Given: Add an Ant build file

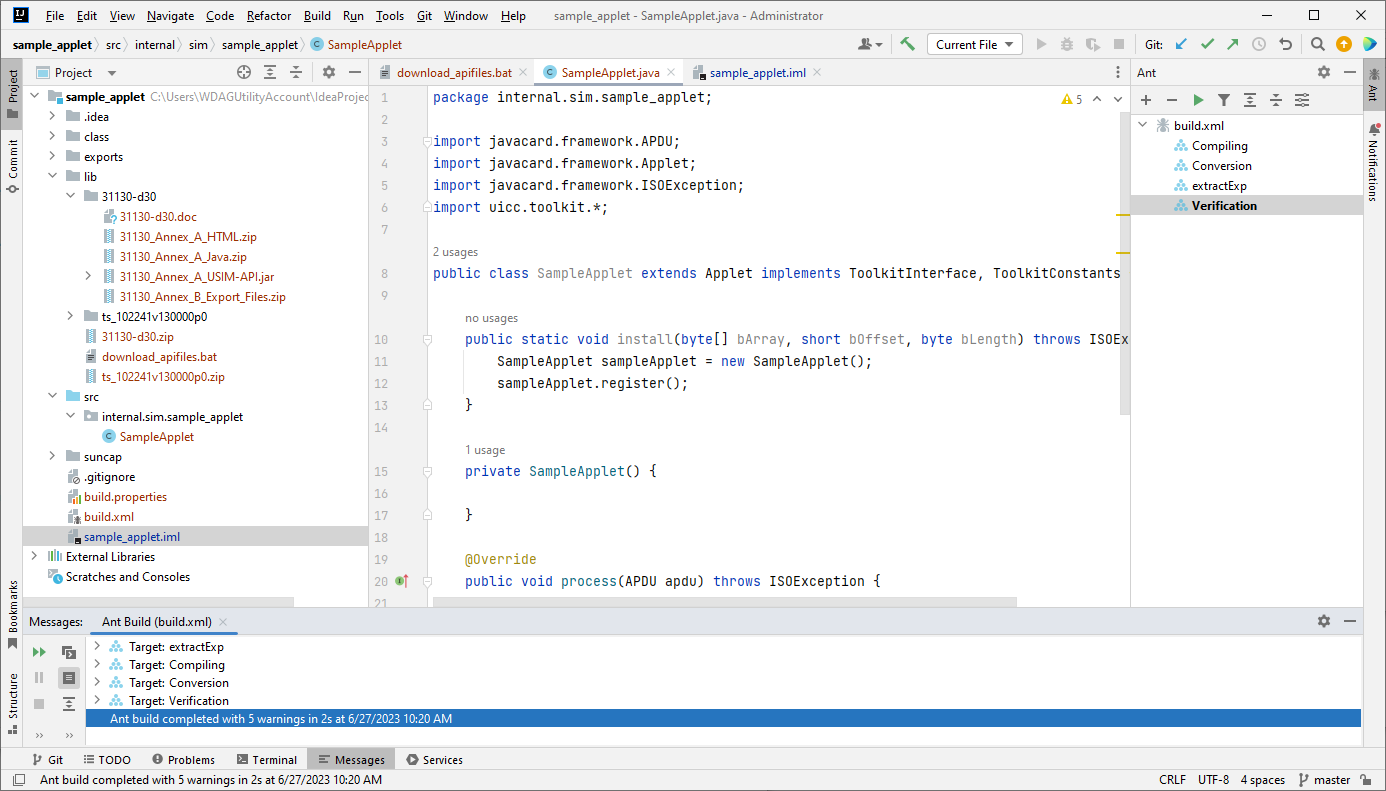Looking at the screenshot, I should tap(1146, 100).
